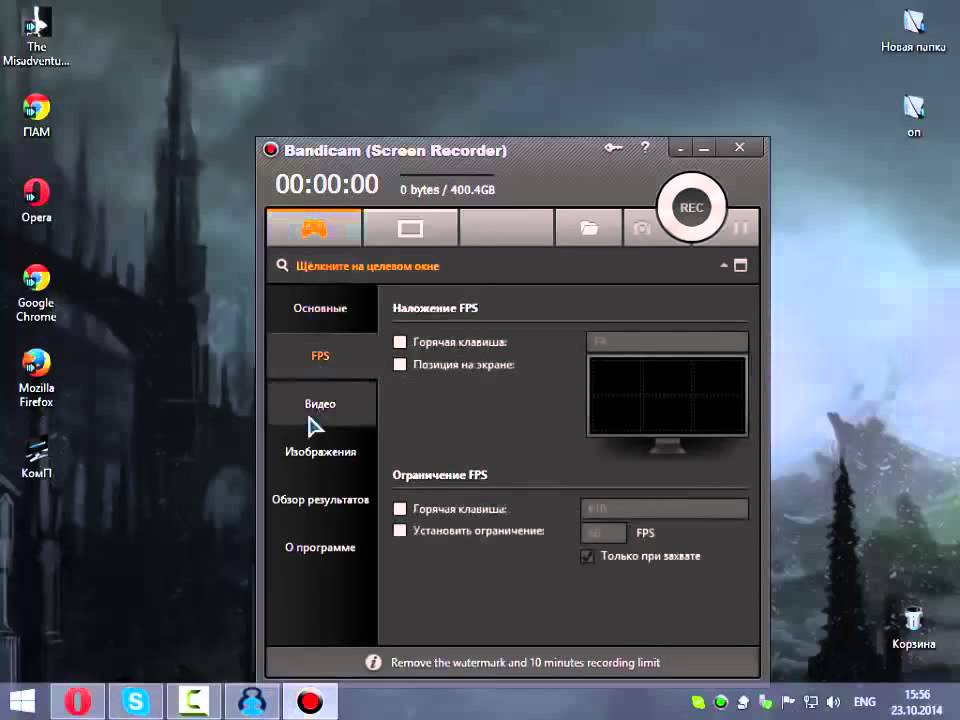Screen dimensions: 960x720
Task: Open the output folder icon tab
Action: coord(589,228)
